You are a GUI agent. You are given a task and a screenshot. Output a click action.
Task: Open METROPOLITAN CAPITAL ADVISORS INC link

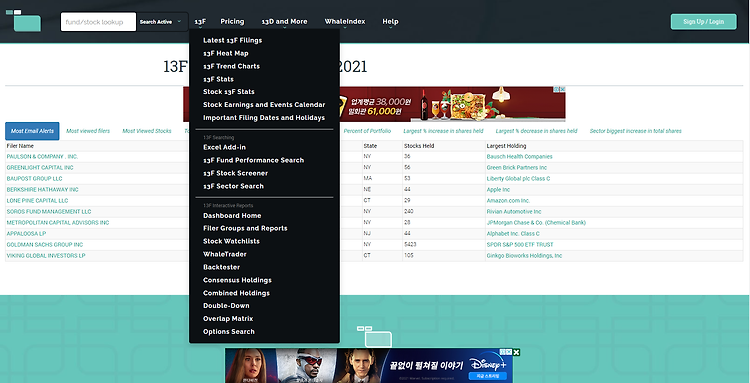[58, 222]
